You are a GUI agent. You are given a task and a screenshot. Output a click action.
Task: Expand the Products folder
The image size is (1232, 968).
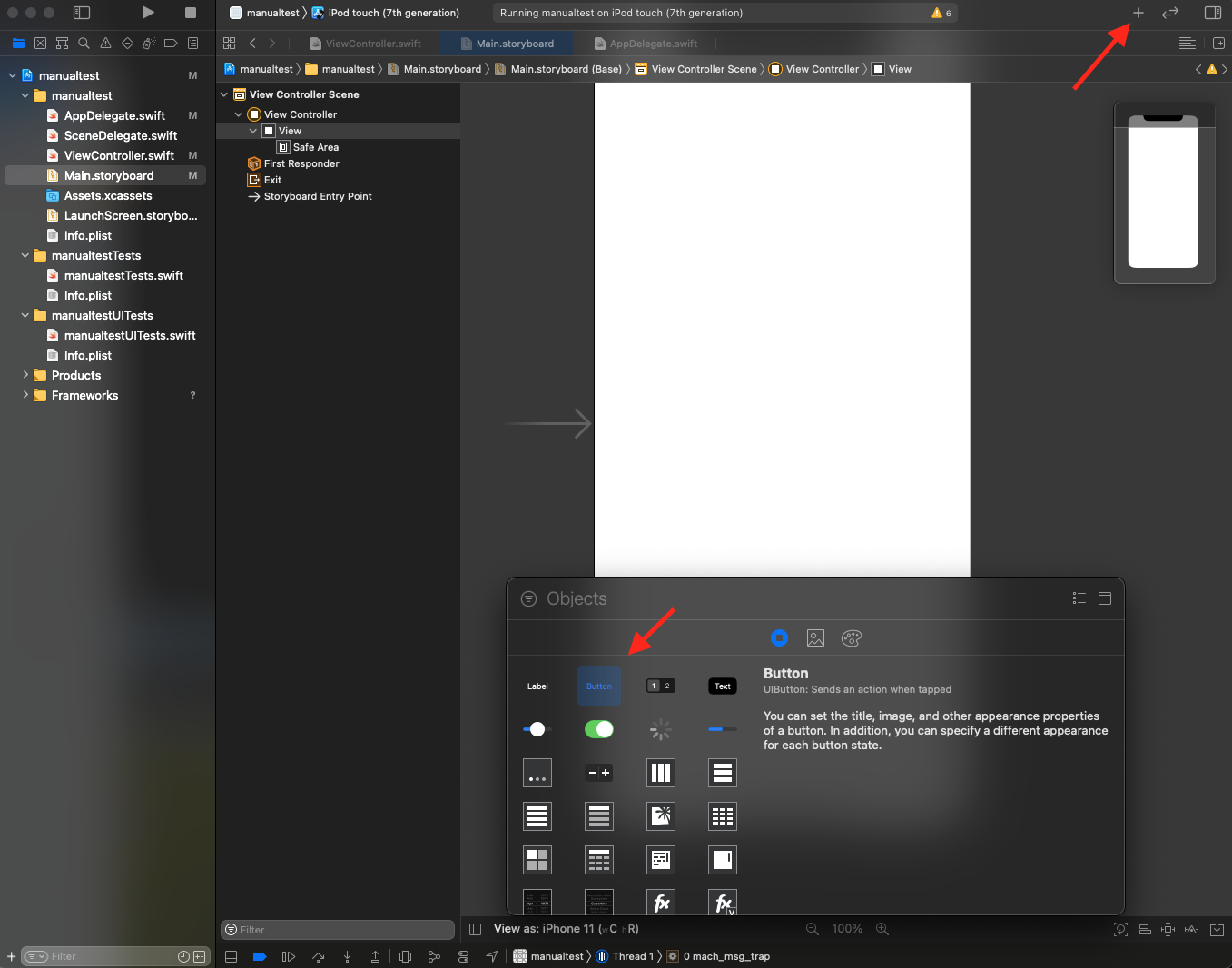[25, 375]
